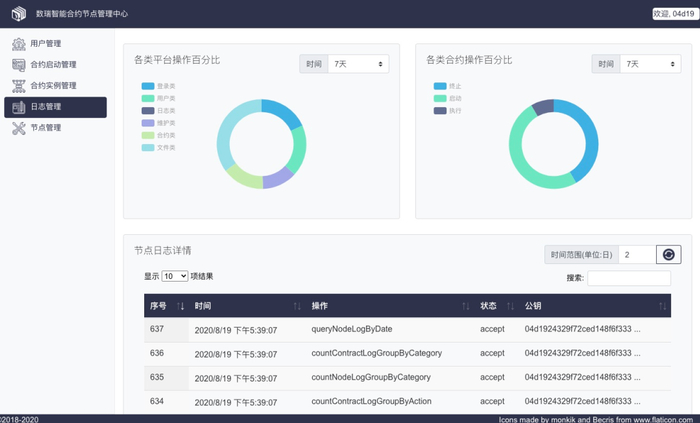Click sort arrows of 操作 column
700x423 pixels.
[466, 306]
